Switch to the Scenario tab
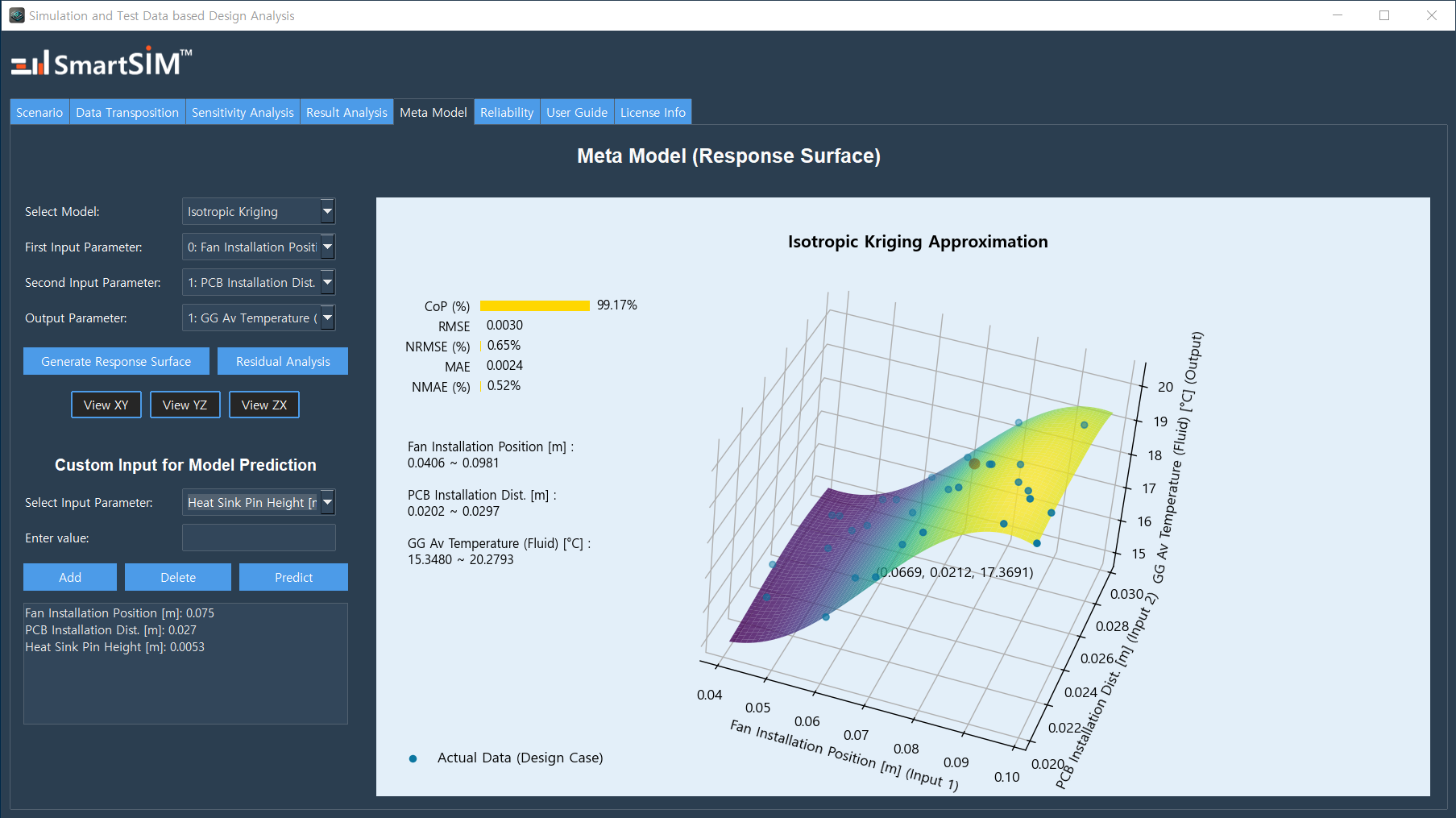 pyautogui.click(x=39, y=113)
